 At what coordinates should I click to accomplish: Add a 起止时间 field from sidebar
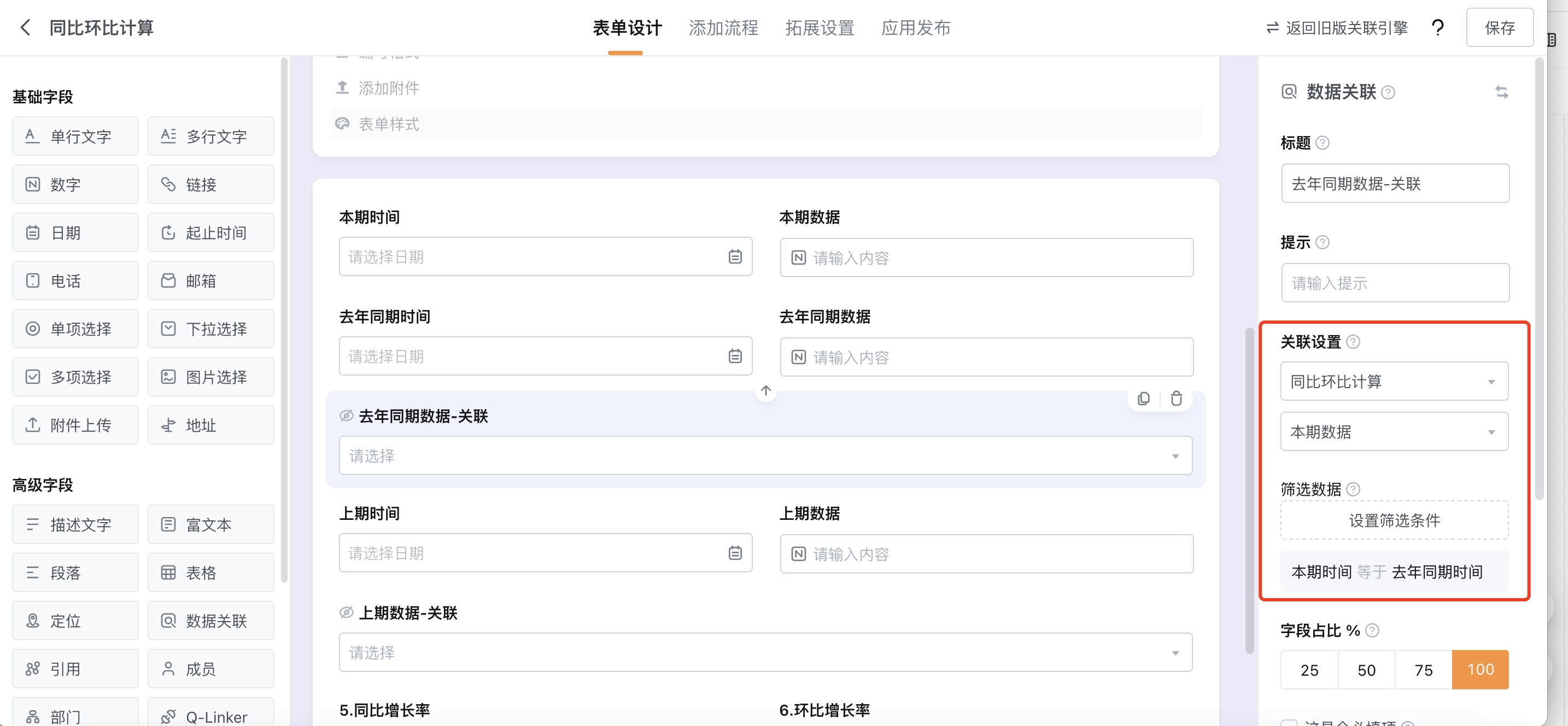tap(210, 232)
